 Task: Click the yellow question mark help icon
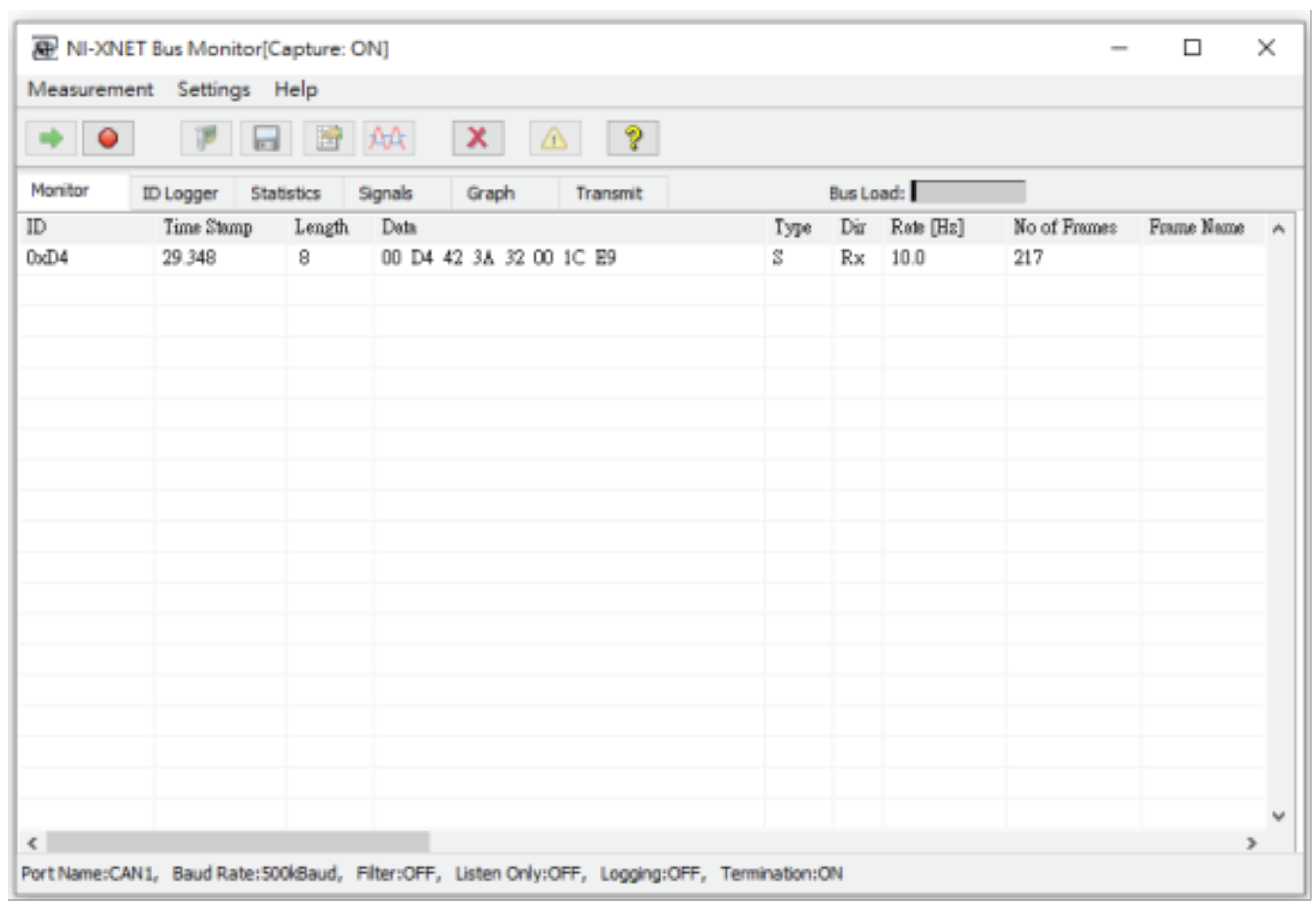632,138
